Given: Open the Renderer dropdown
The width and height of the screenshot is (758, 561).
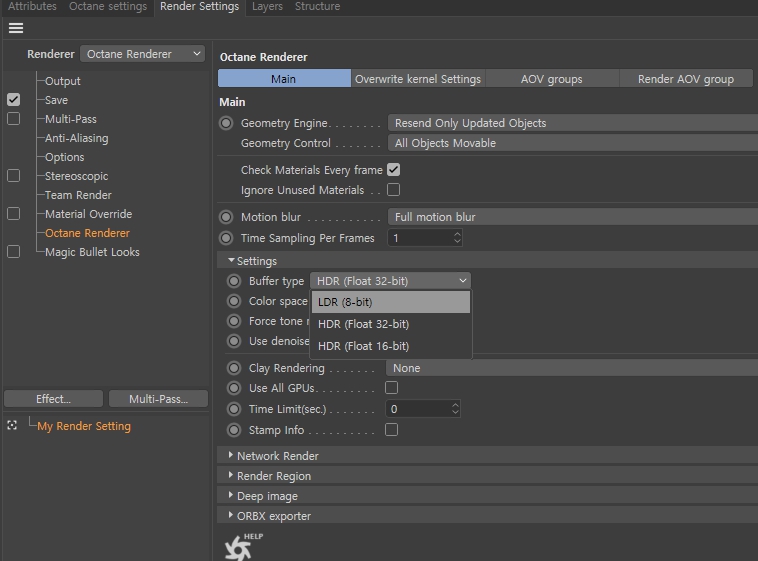Looking at the screenshot, I should pyautogui.click(x=143, y=54).
